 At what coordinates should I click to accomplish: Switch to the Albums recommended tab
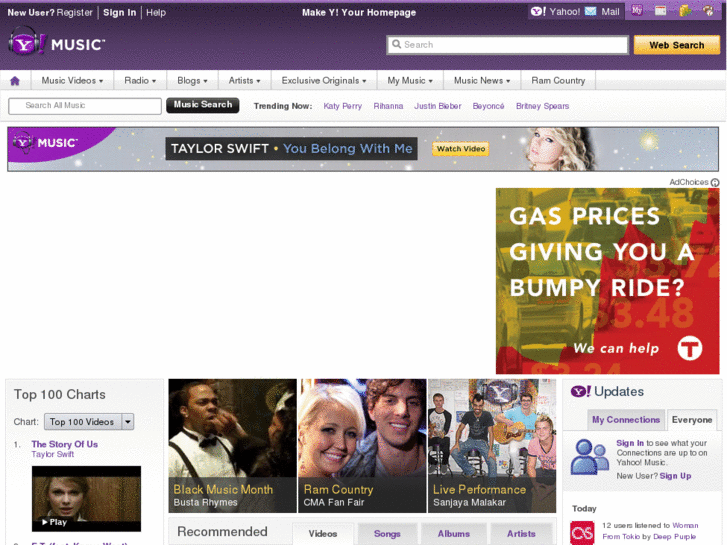point(453,534)
